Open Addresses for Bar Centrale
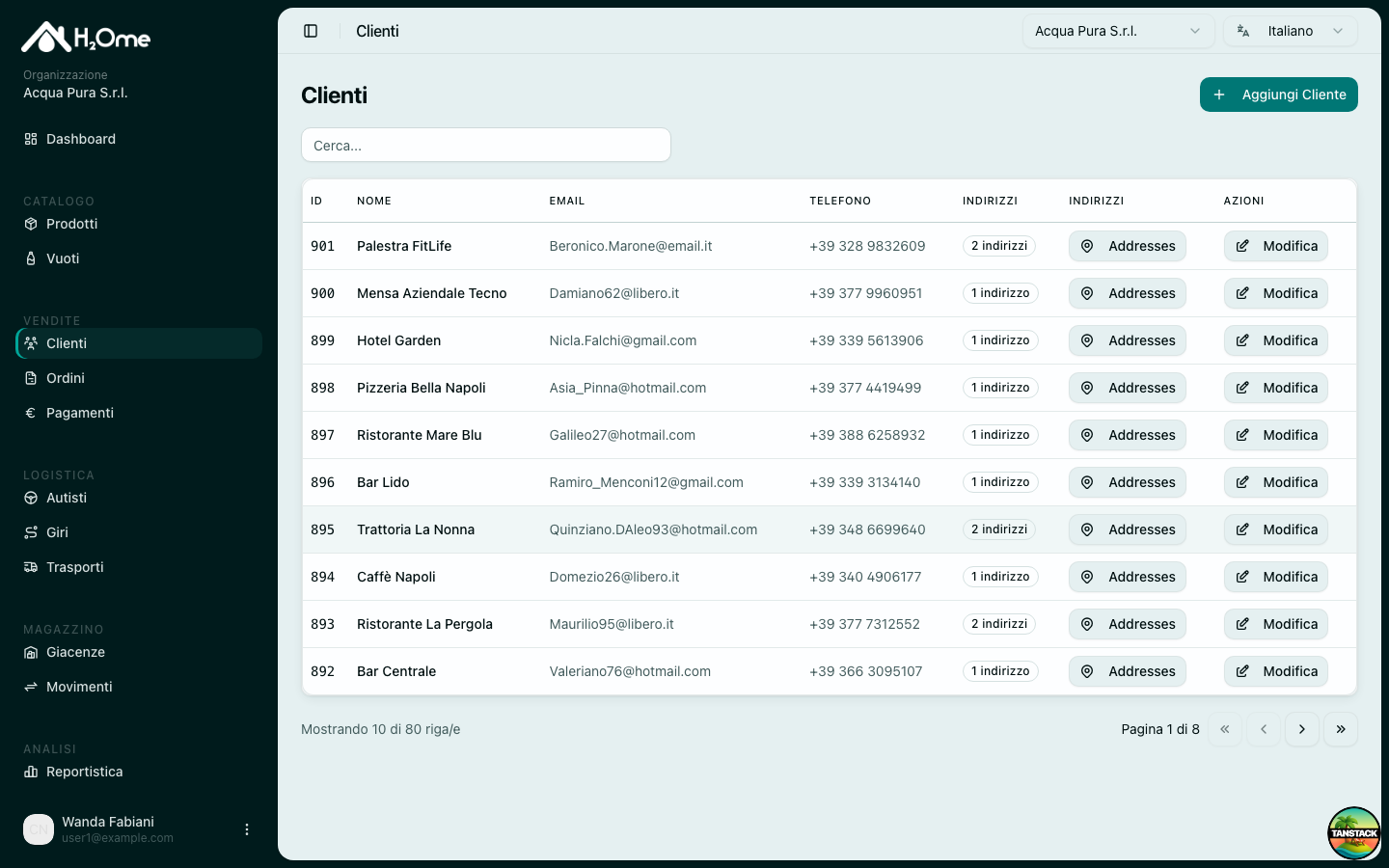 (x=1128, y=671)
